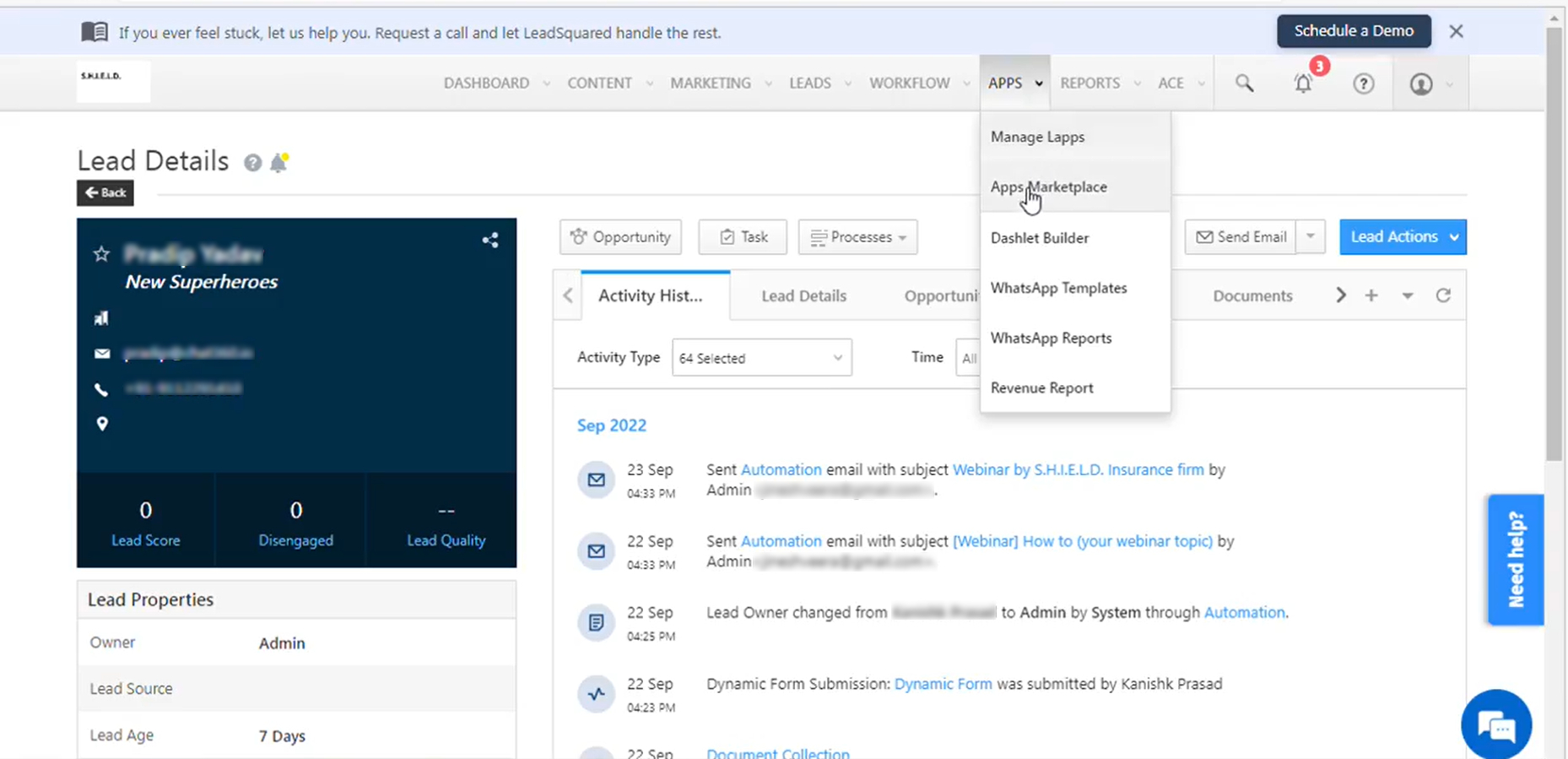Star the lead as favorite

coord(102,253)
